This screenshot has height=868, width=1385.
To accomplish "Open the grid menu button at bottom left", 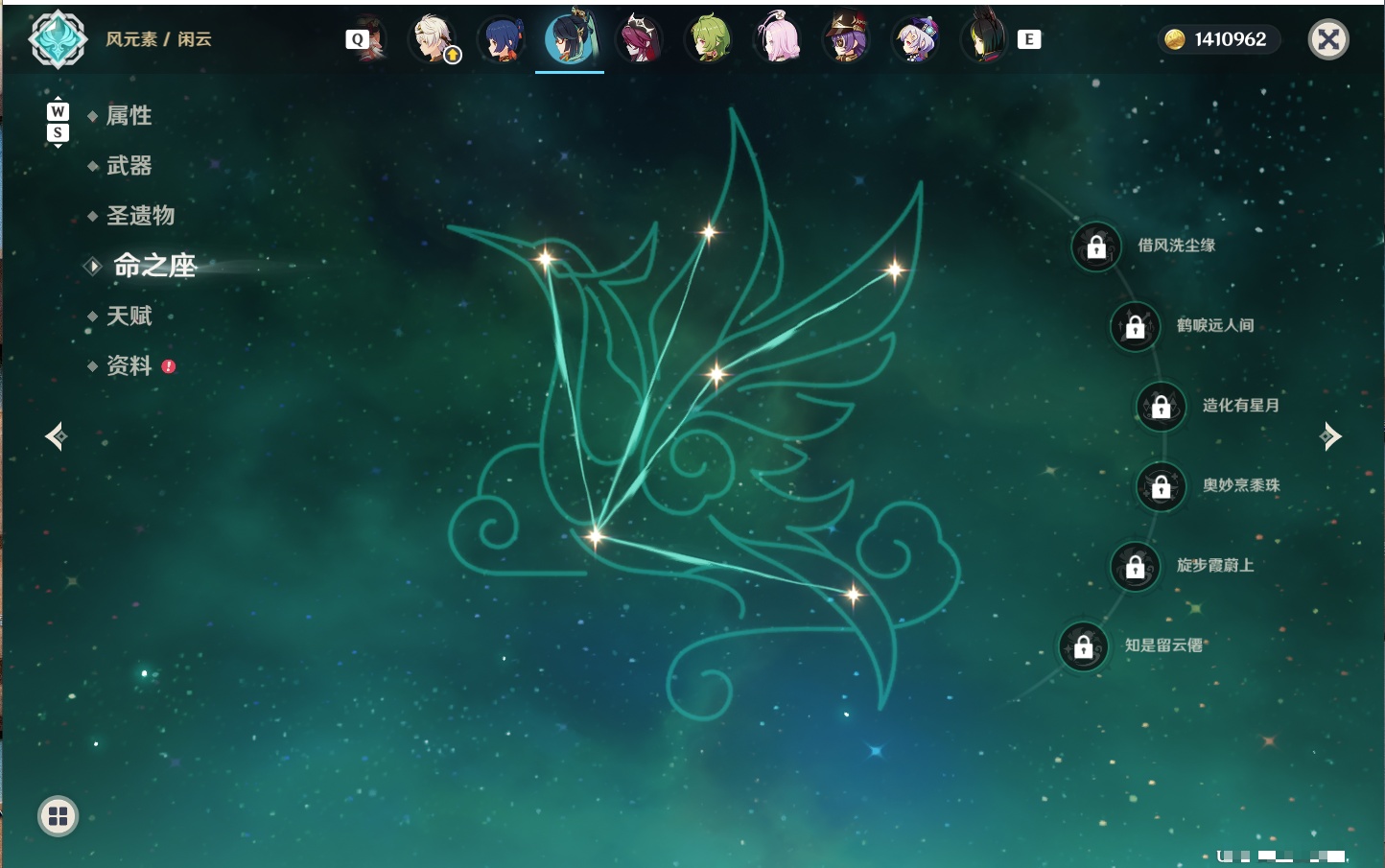I will [58, 816].
